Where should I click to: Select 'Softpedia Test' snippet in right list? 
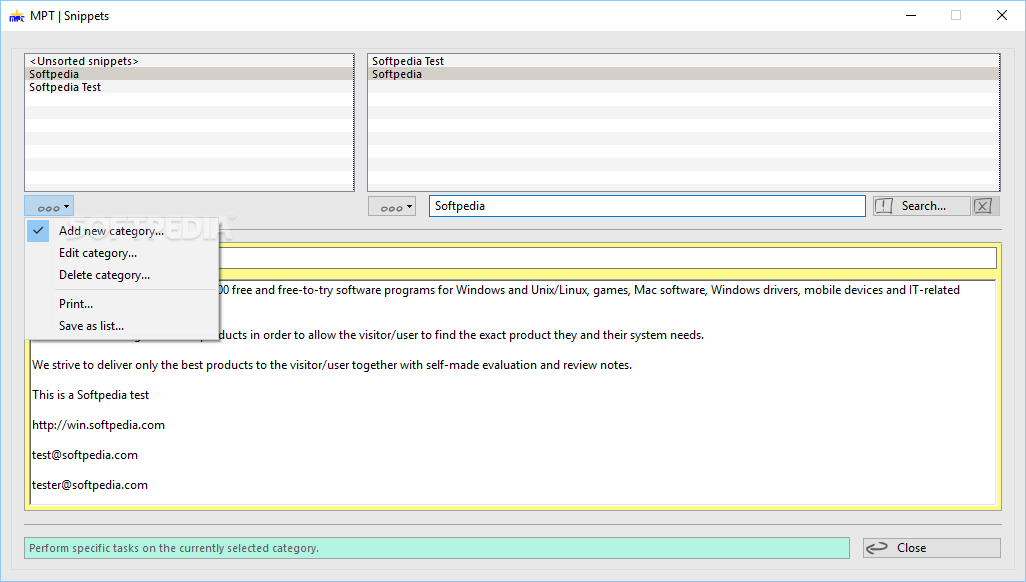click(x=683, y=61)
